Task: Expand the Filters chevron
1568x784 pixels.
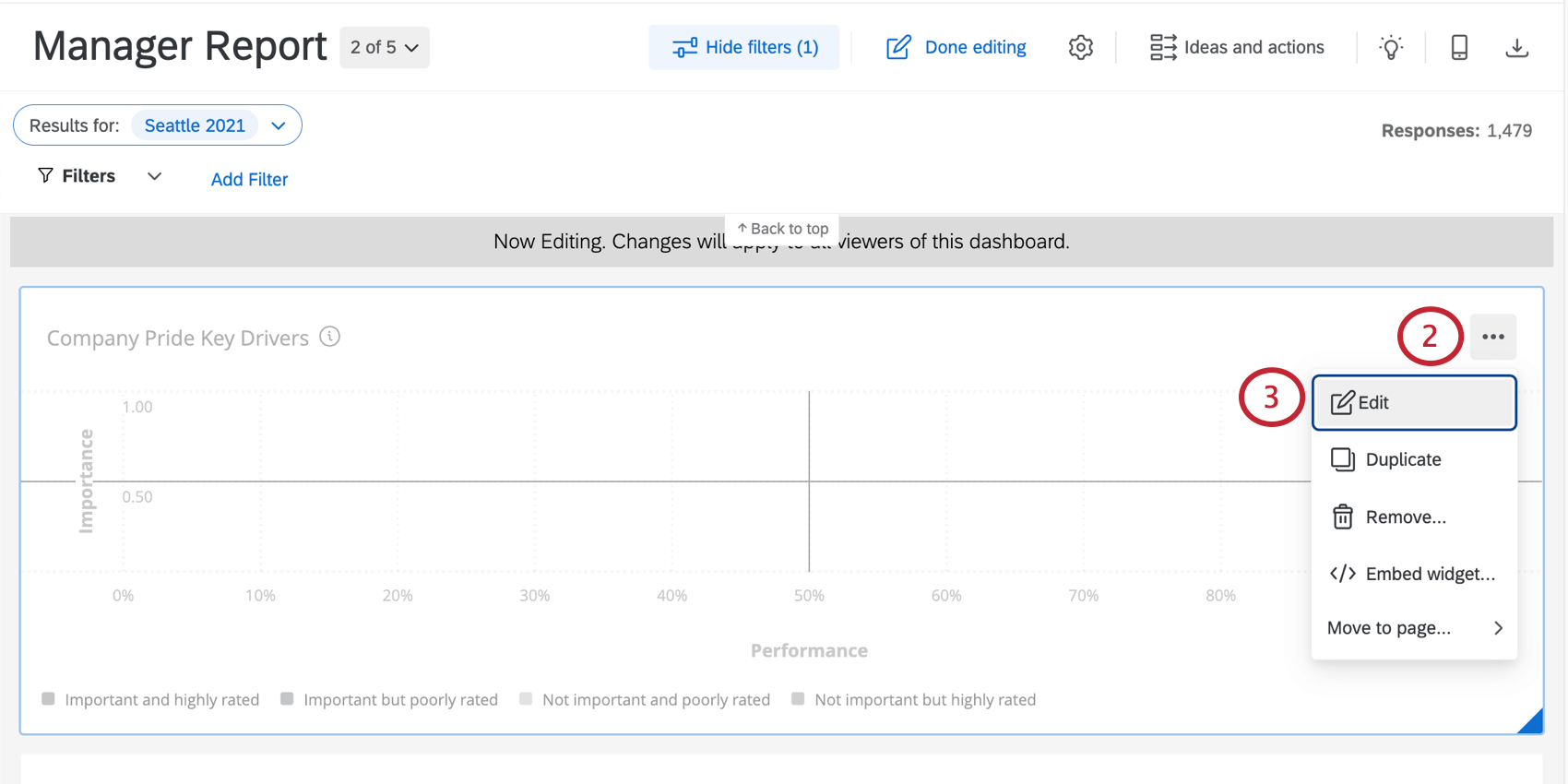Action: pyautogui.click(x=155, y=176)
